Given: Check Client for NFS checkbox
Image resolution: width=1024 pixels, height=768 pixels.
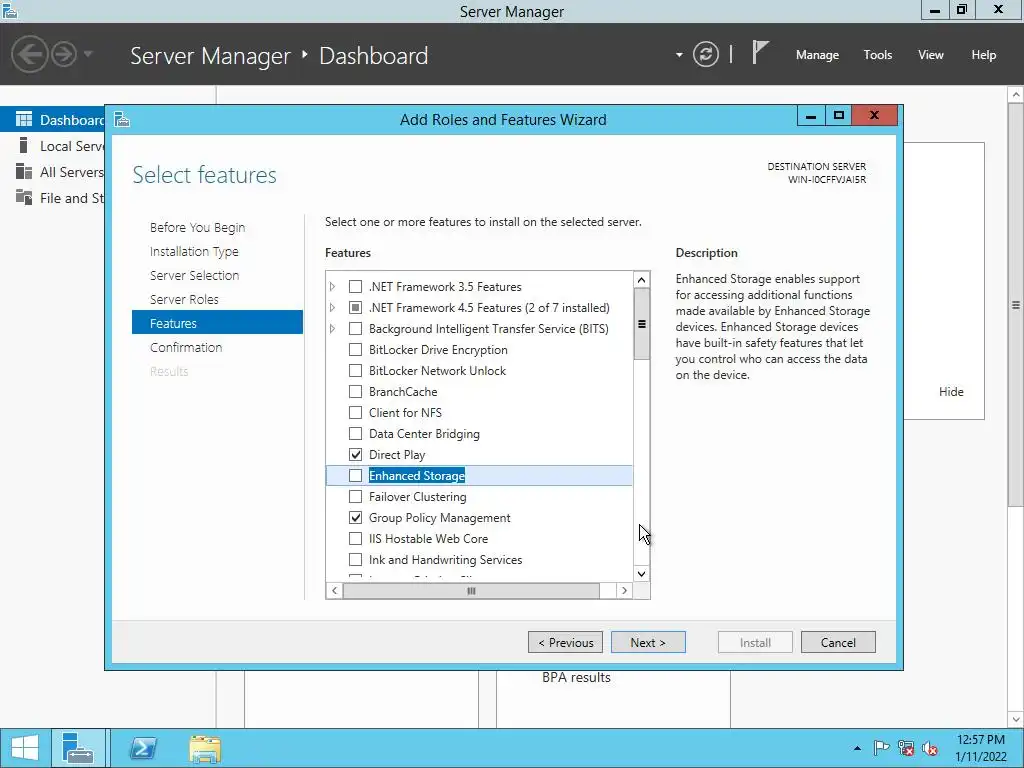Looking at the screenshot, I should point(355,413).
